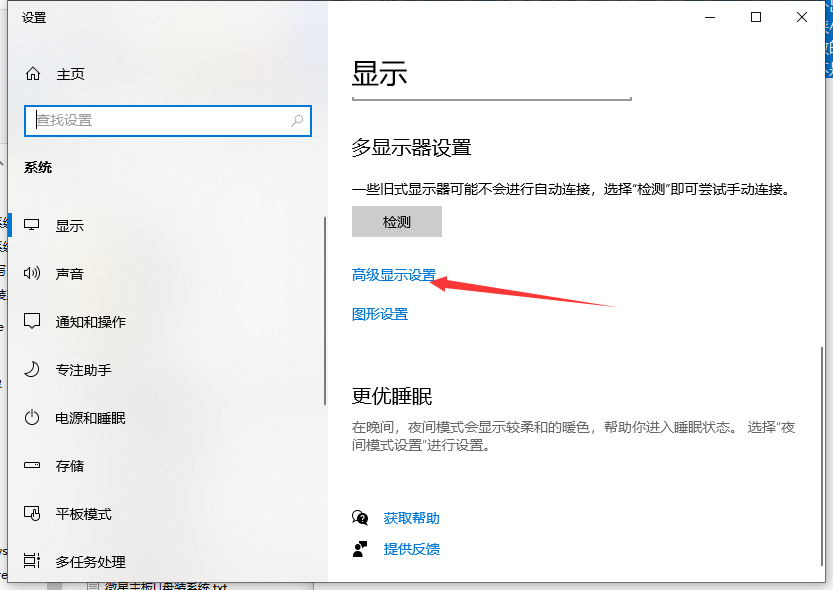Click the 提供反馈 link
This screenshot has width=833, height=590.
pyautogui.click(x=411, y=549)
